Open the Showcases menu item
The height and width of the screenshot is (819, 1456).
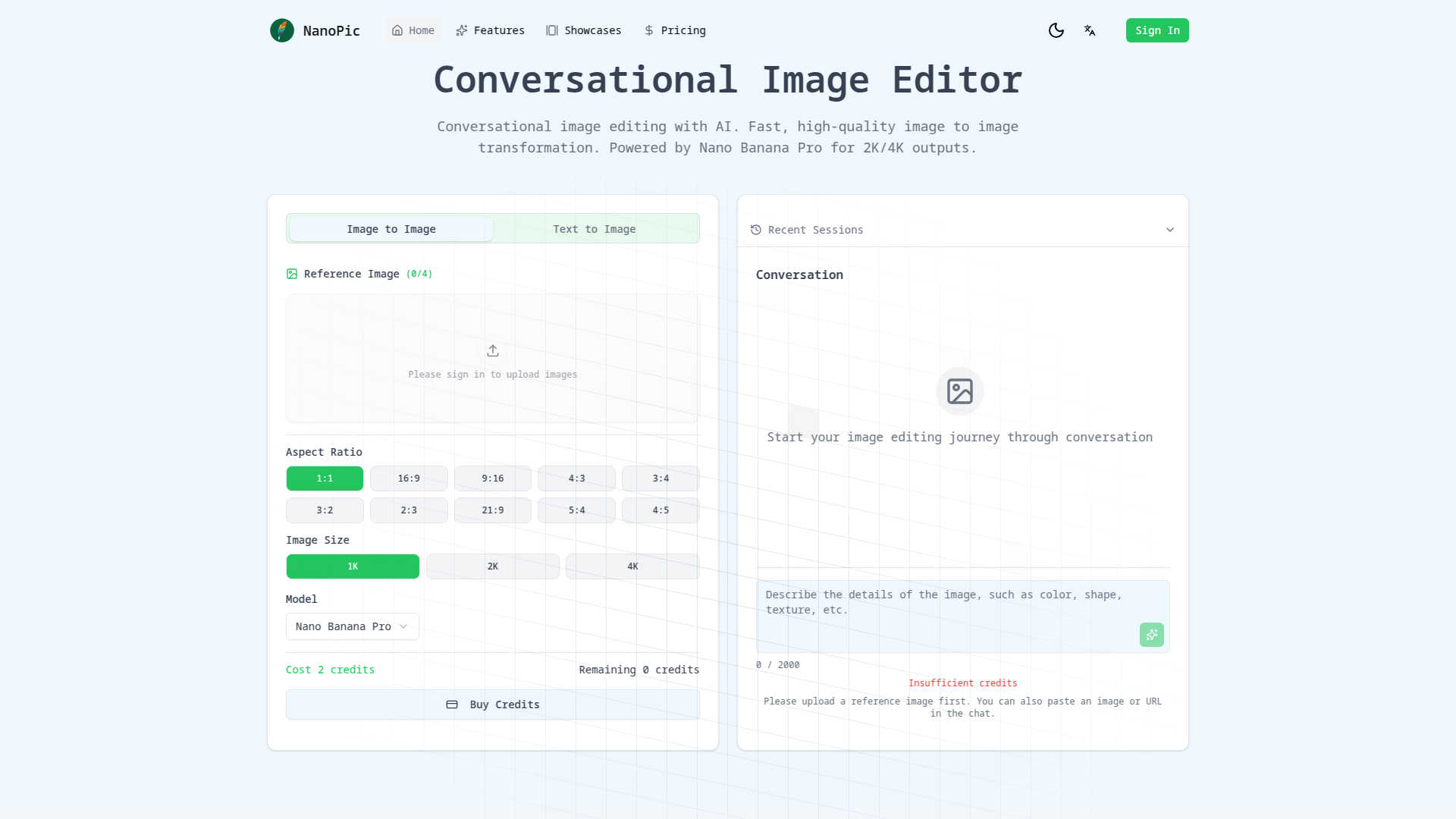[x=584, y=30]
